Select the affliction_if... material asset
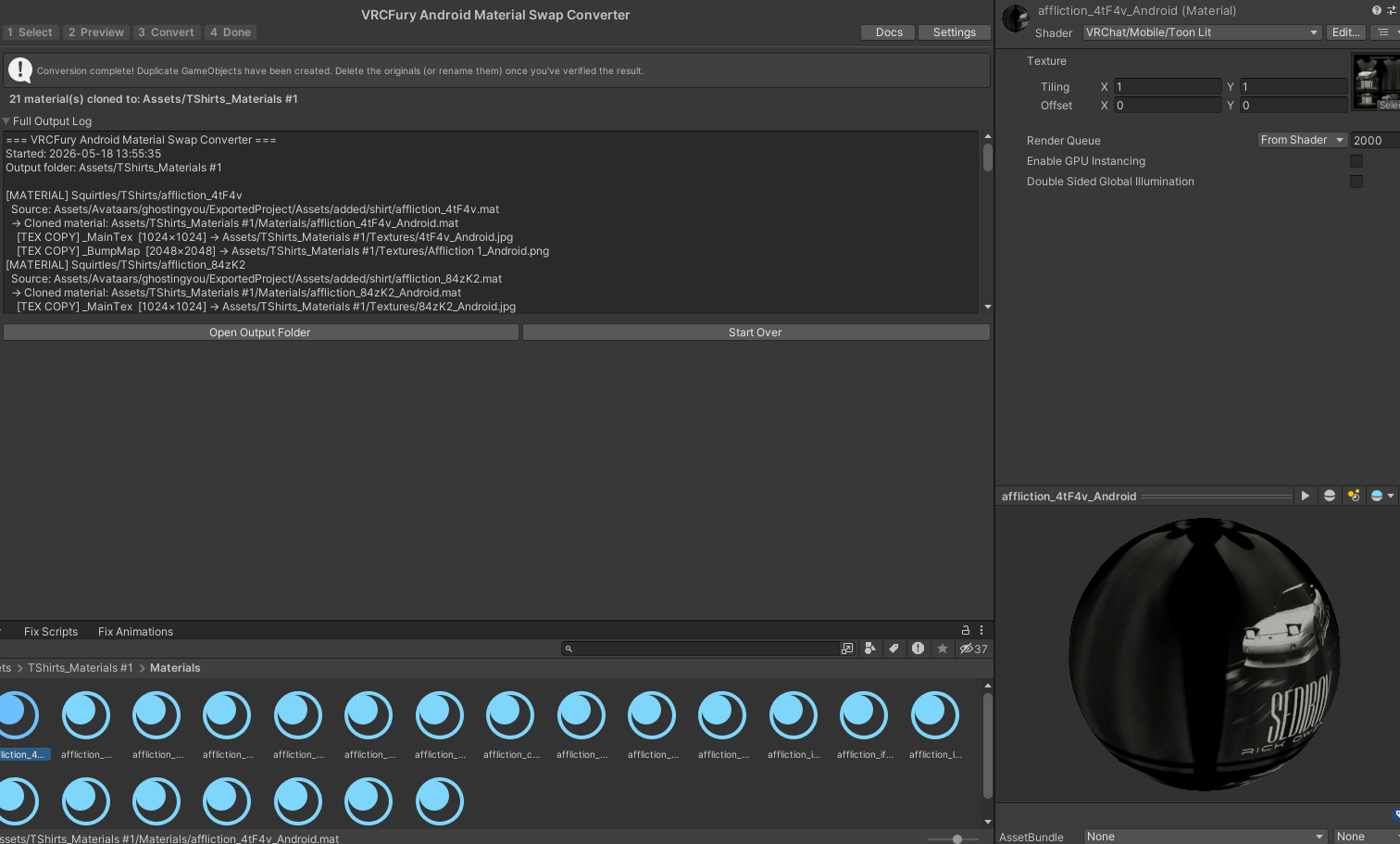 (865, 725)
